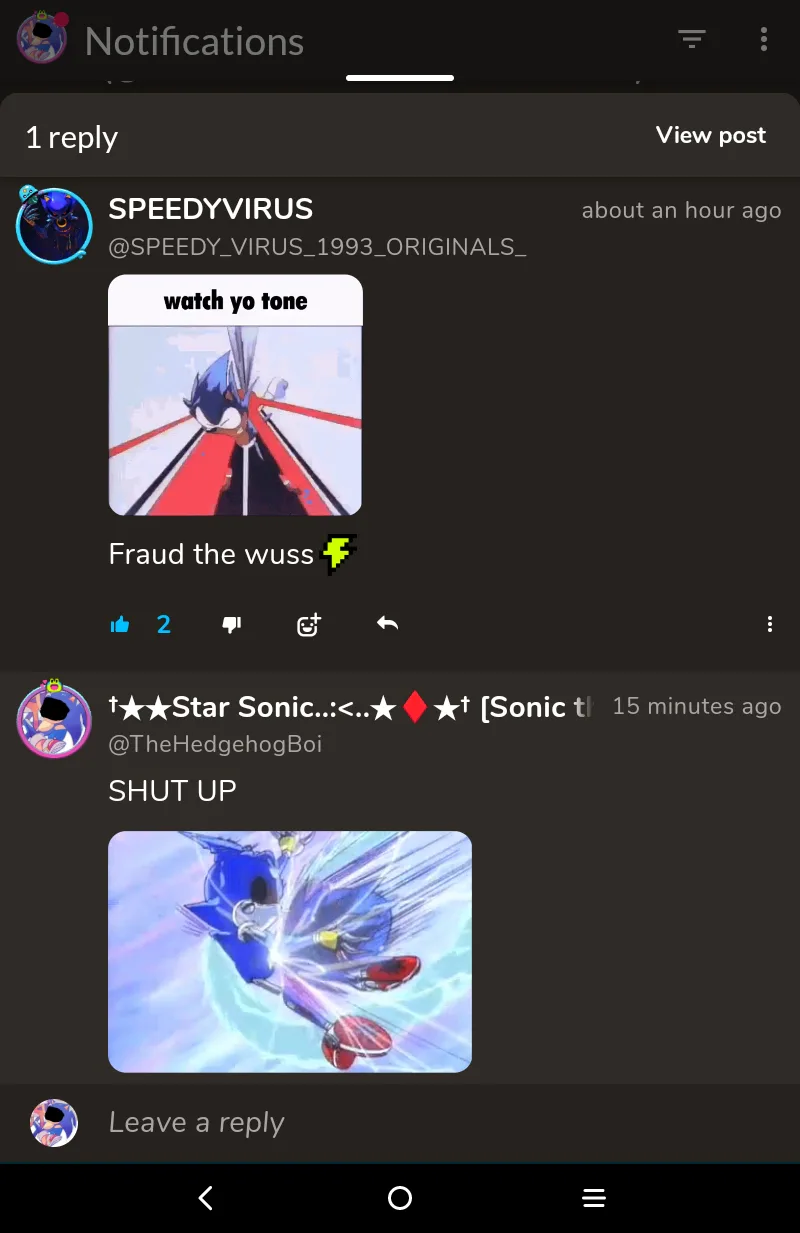Open SPEEDYVIRUS's profile avatar
The width and height of the screenshot is (800, 1233).
point(54,226)
